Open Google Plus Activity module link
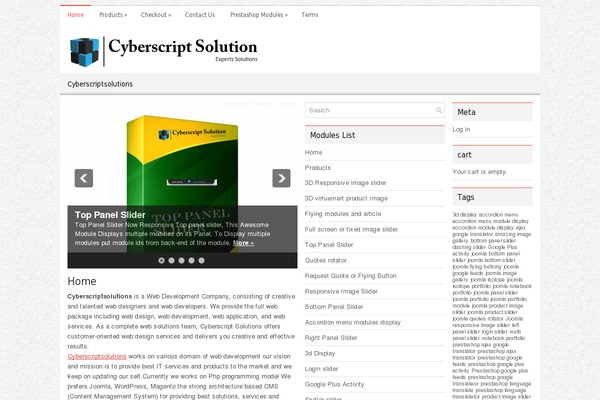The image size is (600, 400). click(334, 384)
